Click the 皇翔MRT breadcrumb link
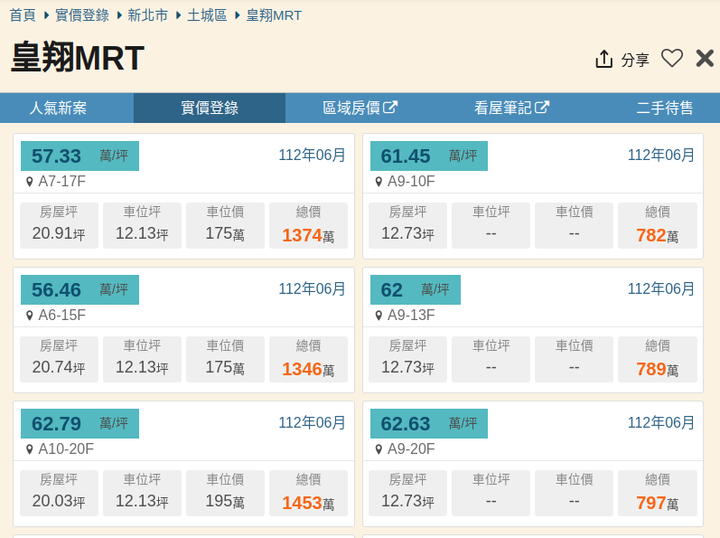 [x=274, y=15]
